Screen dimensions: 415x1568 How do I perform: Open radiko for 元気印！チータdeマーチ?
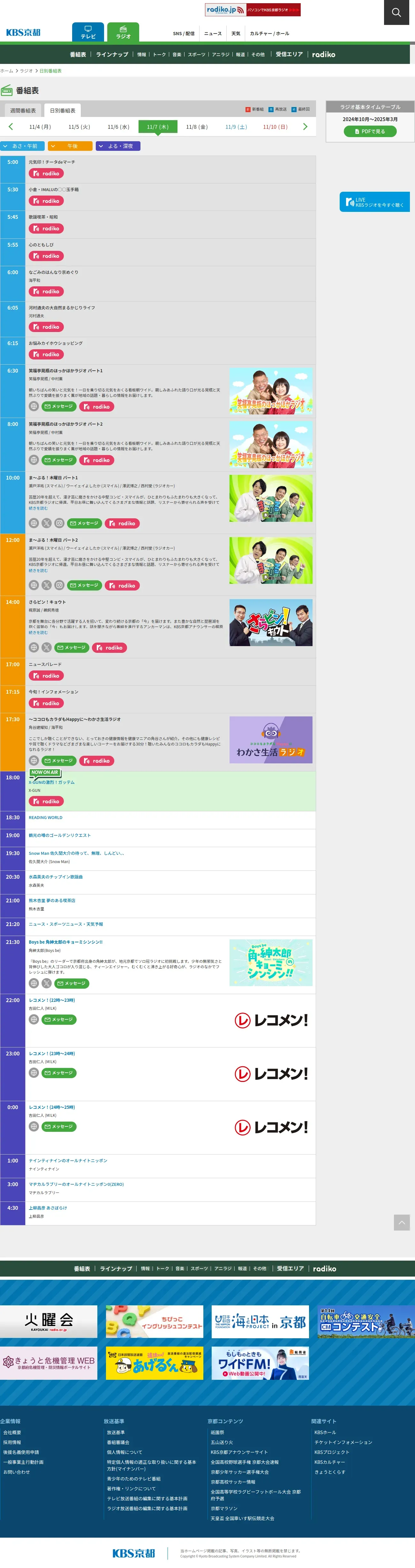tap(46, 174)
